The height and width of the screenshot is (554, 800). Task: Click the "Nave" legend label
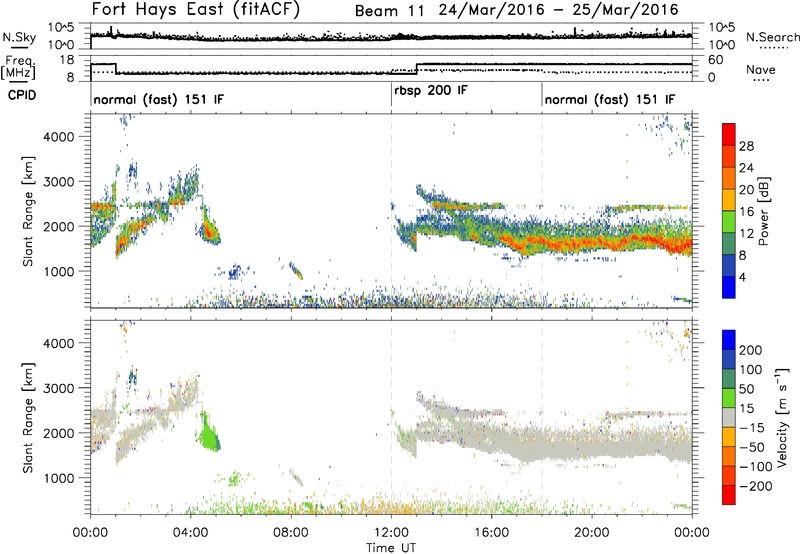pos(761,69)
